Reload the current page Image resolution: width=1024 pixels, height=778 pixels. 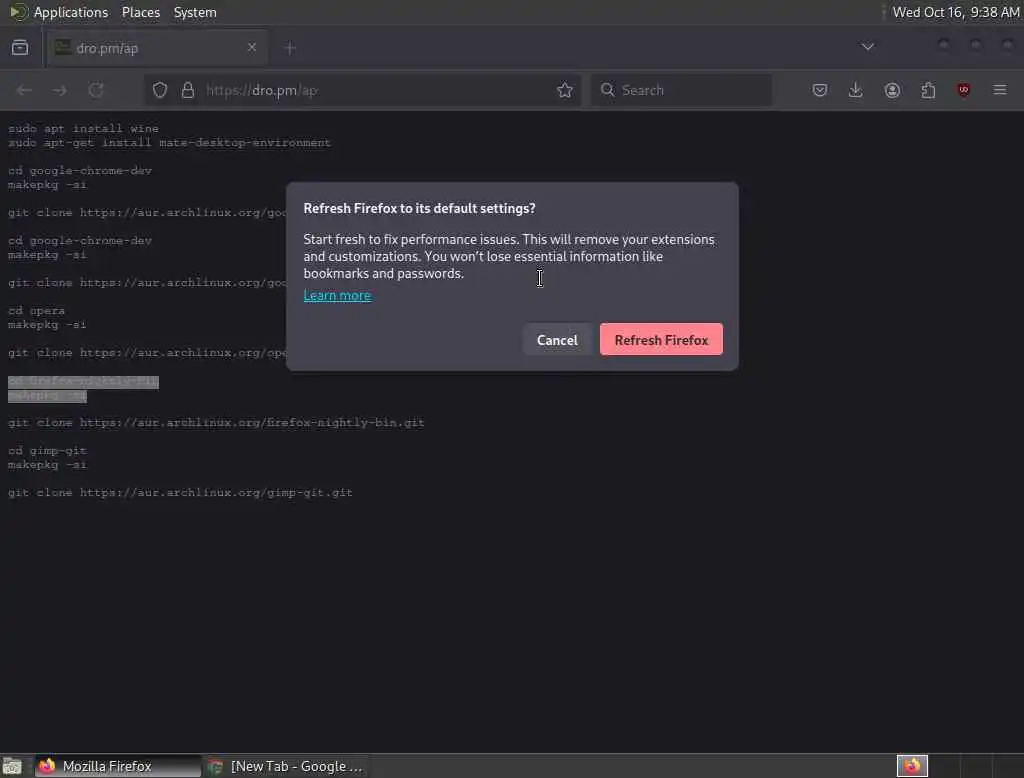96,90
